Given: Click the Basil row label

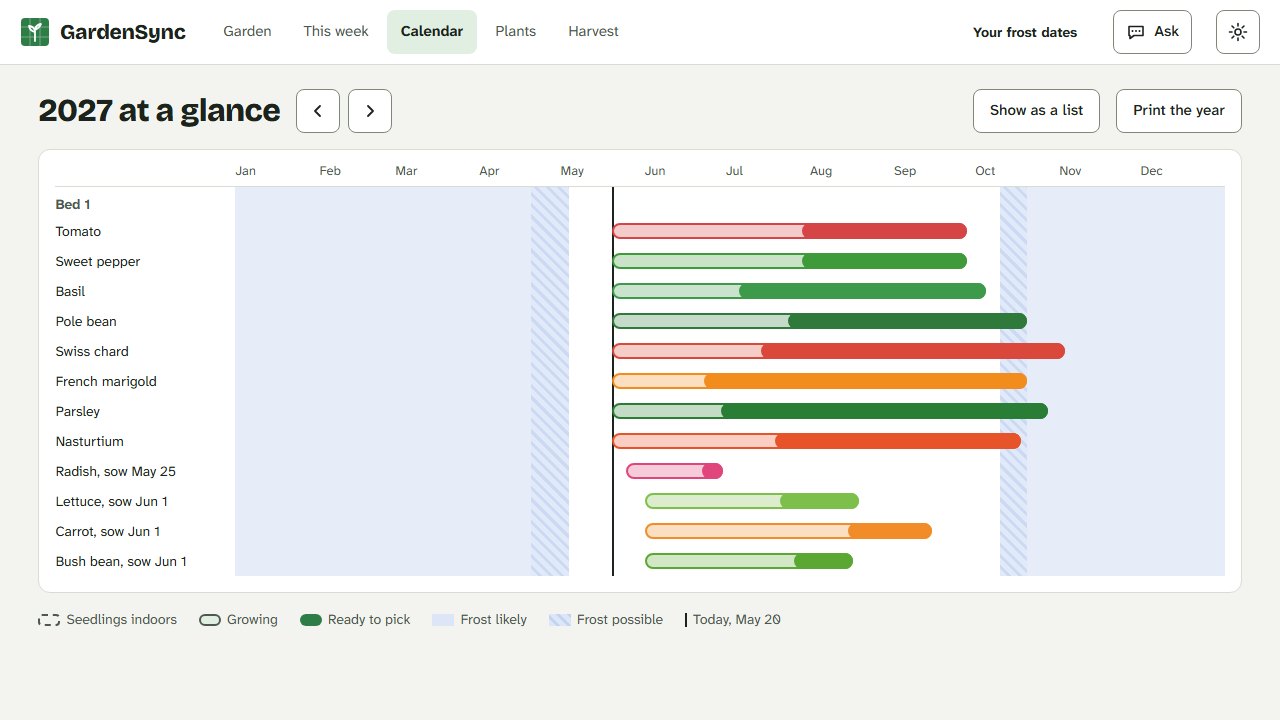Looking at the screenshot, I should click(x=70, y=292).
